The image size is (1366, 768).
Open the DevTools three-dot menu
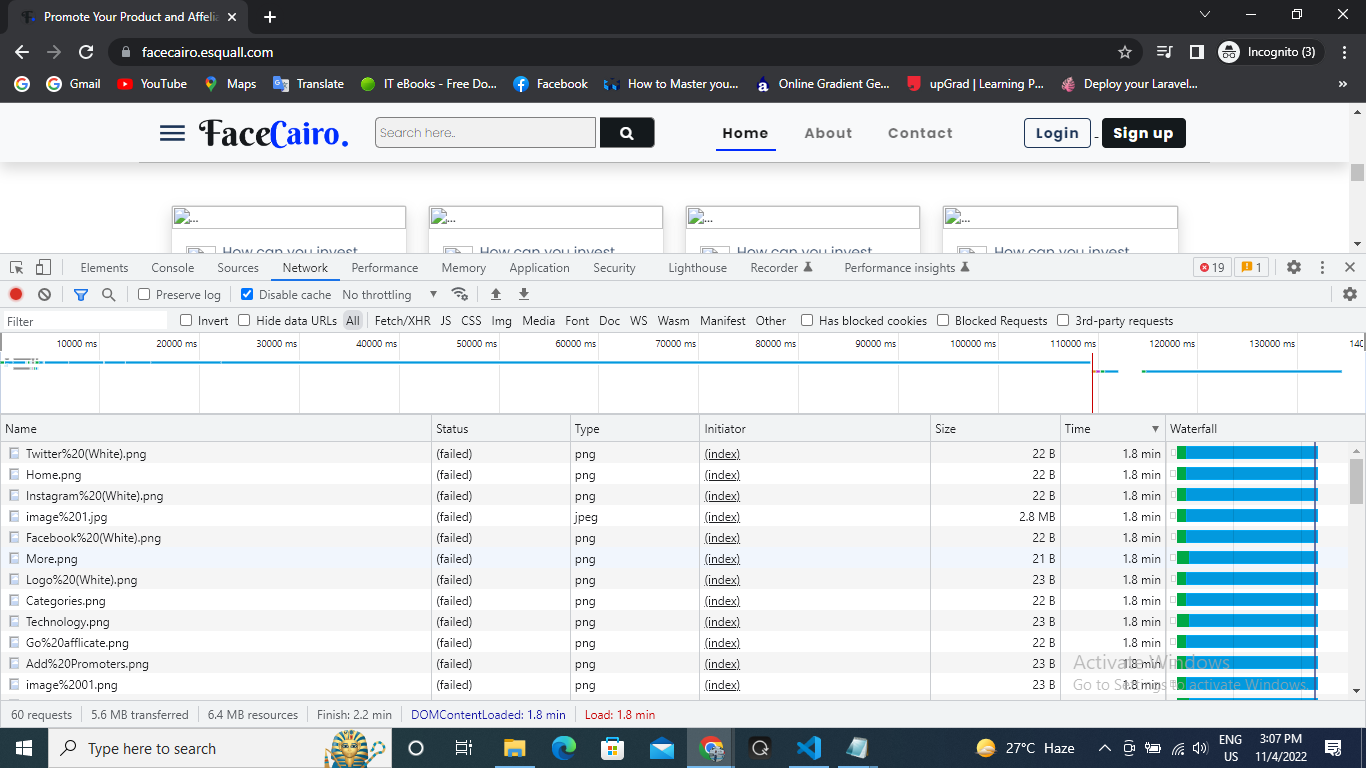(1322, 267)
